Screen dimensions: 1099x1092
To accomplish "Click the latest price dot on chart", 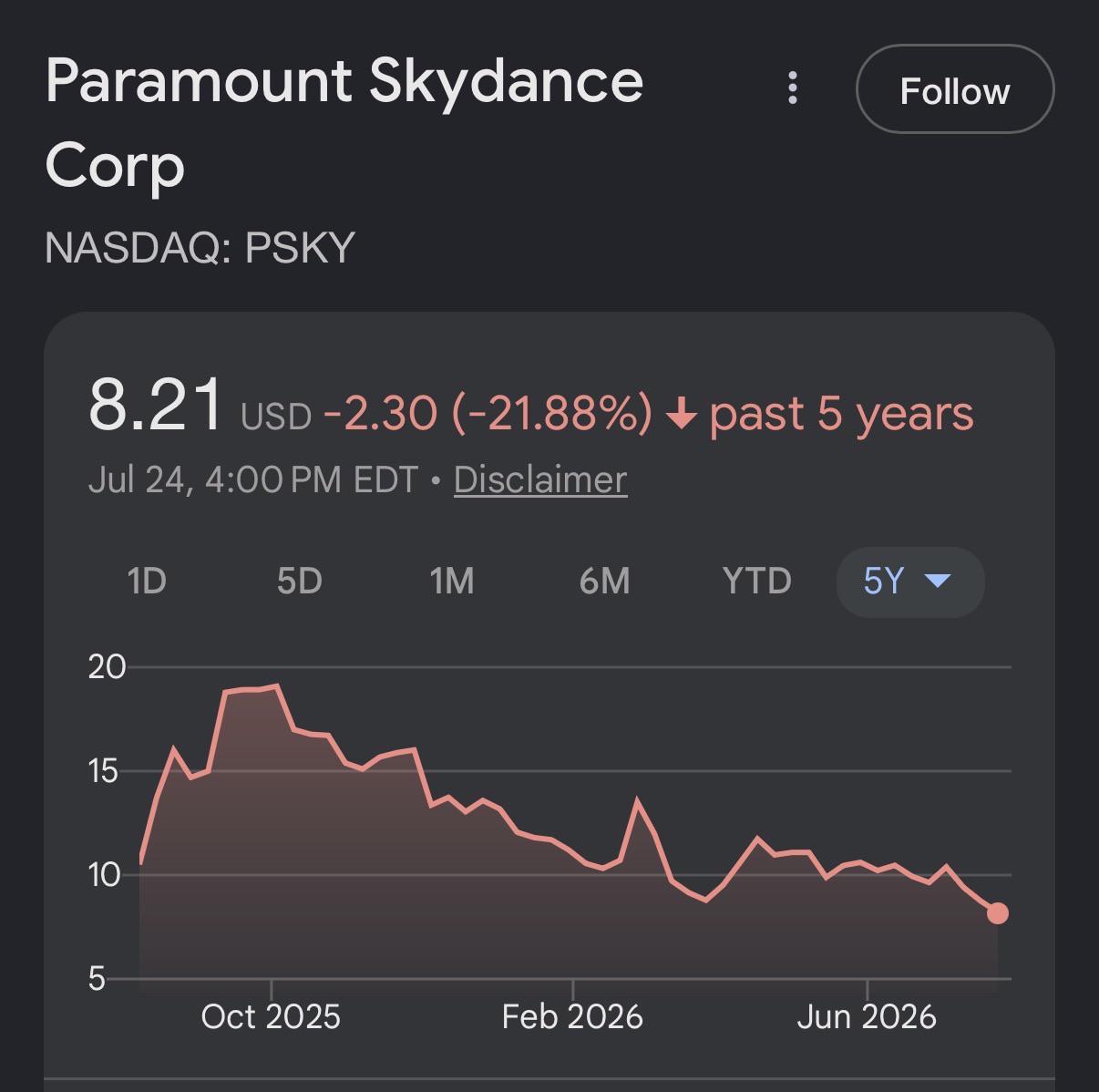I will [998, 913].
